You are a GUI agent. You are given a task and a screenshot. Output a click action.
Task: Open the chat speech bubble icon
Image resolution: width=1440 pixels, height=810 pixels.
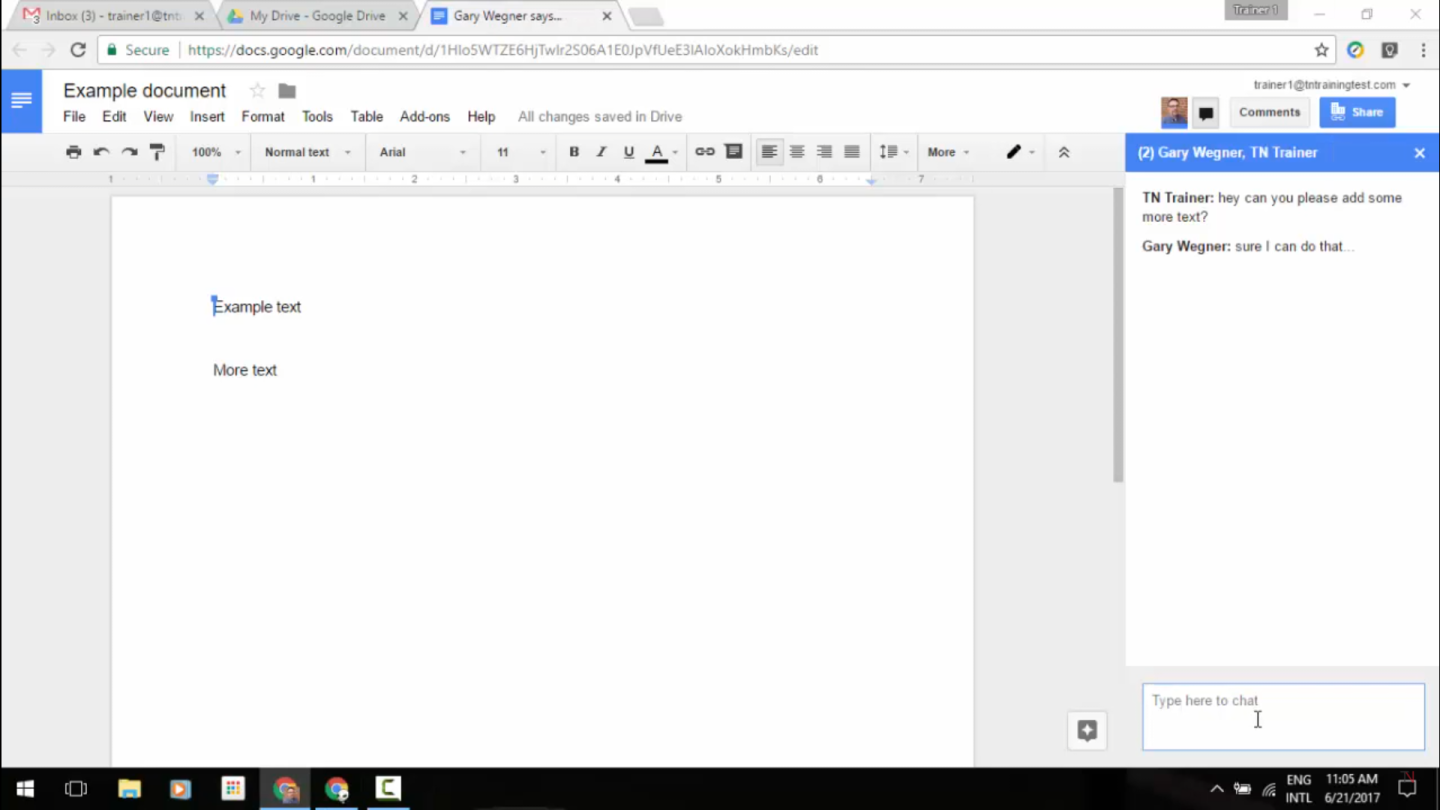coord(1206,113)
